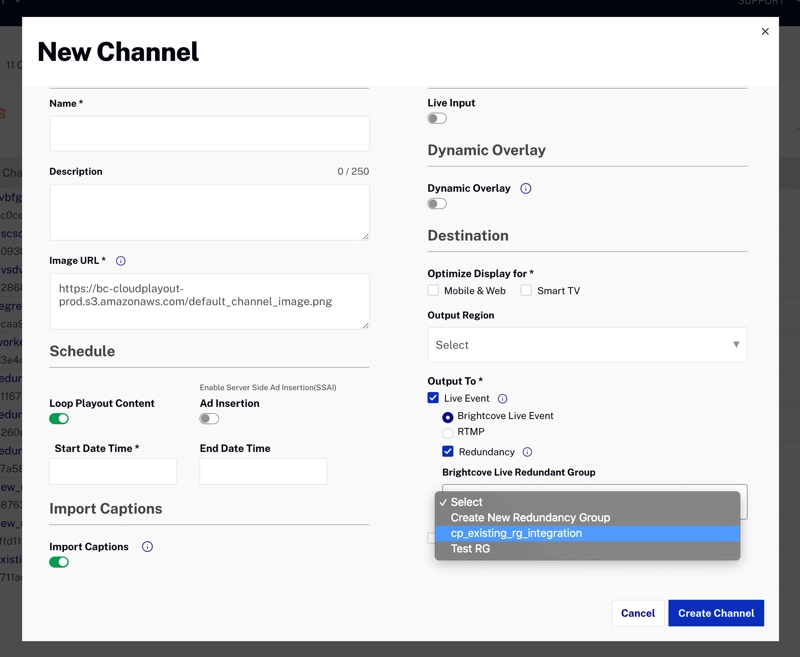Check the Mobile & Web checkbox
This screenshot has height=657, width=800.
[x=433, y=291]
